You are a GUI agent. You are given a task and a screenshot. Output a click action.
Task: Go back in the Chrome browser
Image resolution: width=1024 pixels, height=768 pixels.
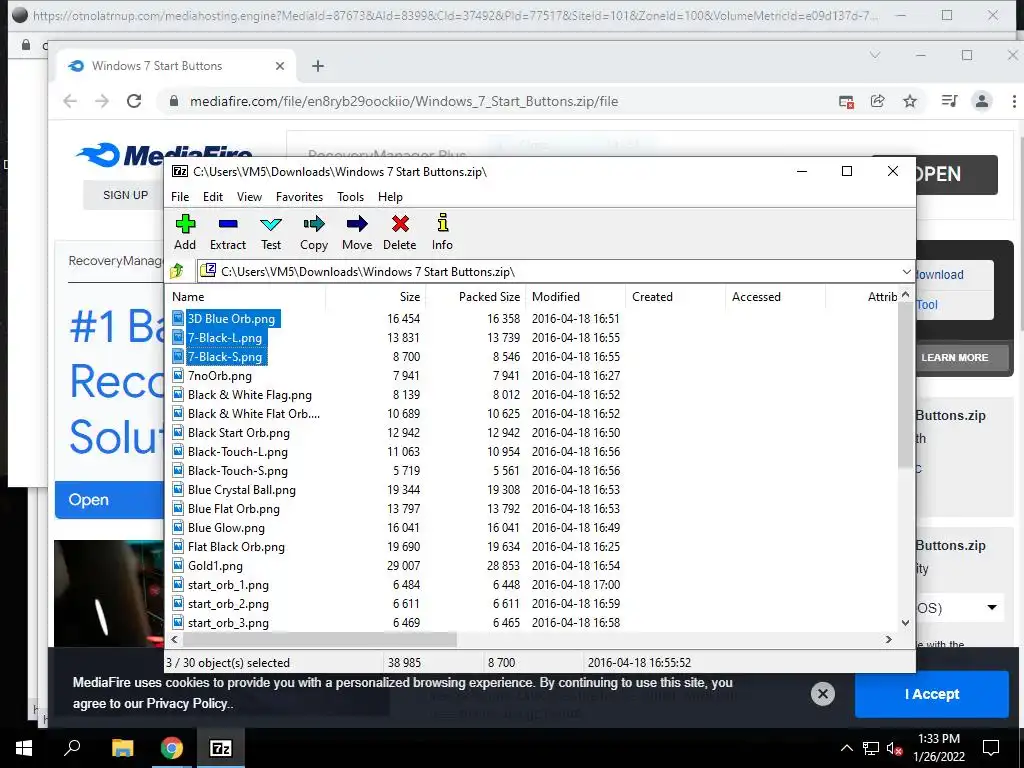(x=70, y=101)
